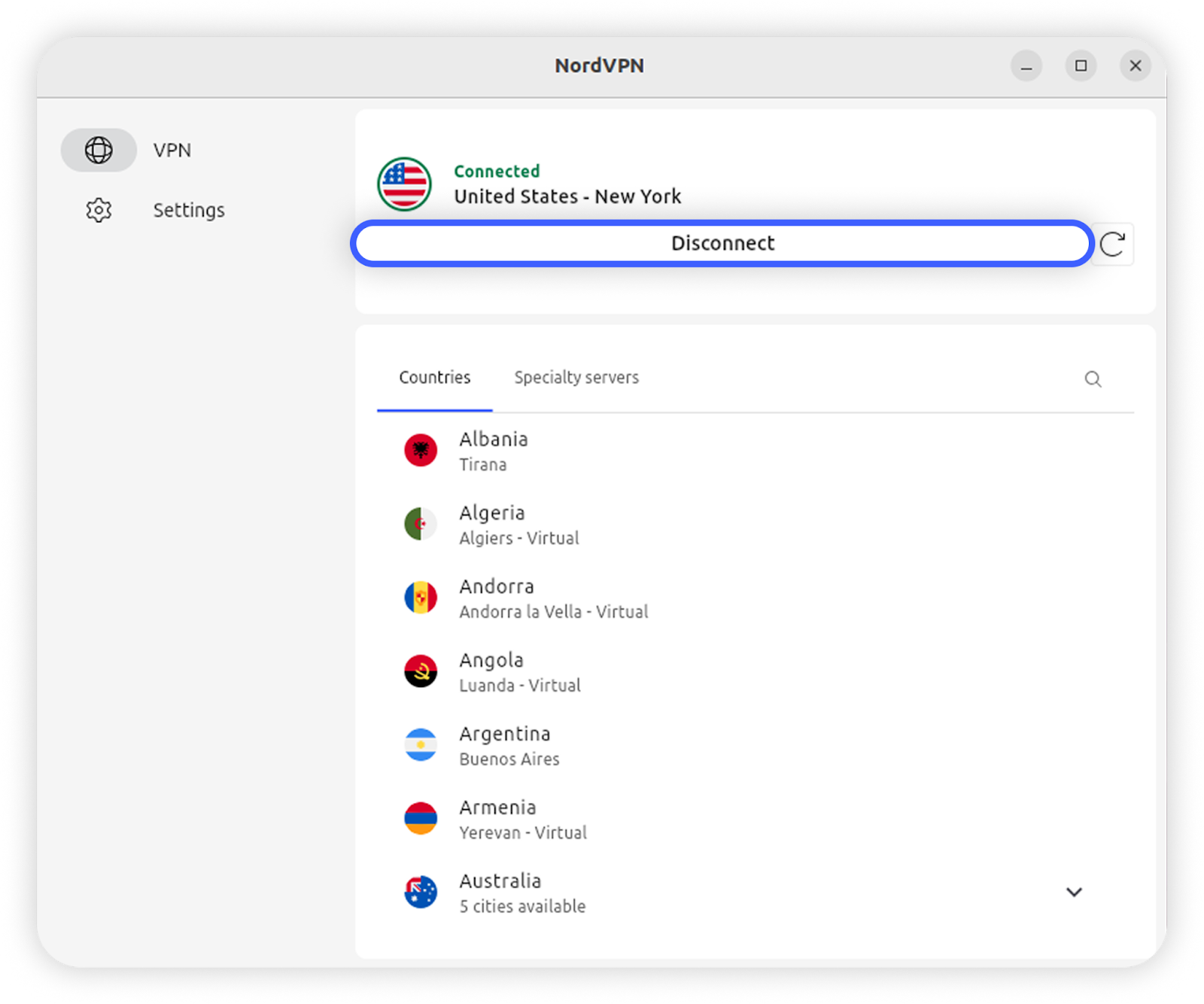1204x1004 pixels.
Task: Select the Argentina flag icon
Action: [x=421, y=745]
